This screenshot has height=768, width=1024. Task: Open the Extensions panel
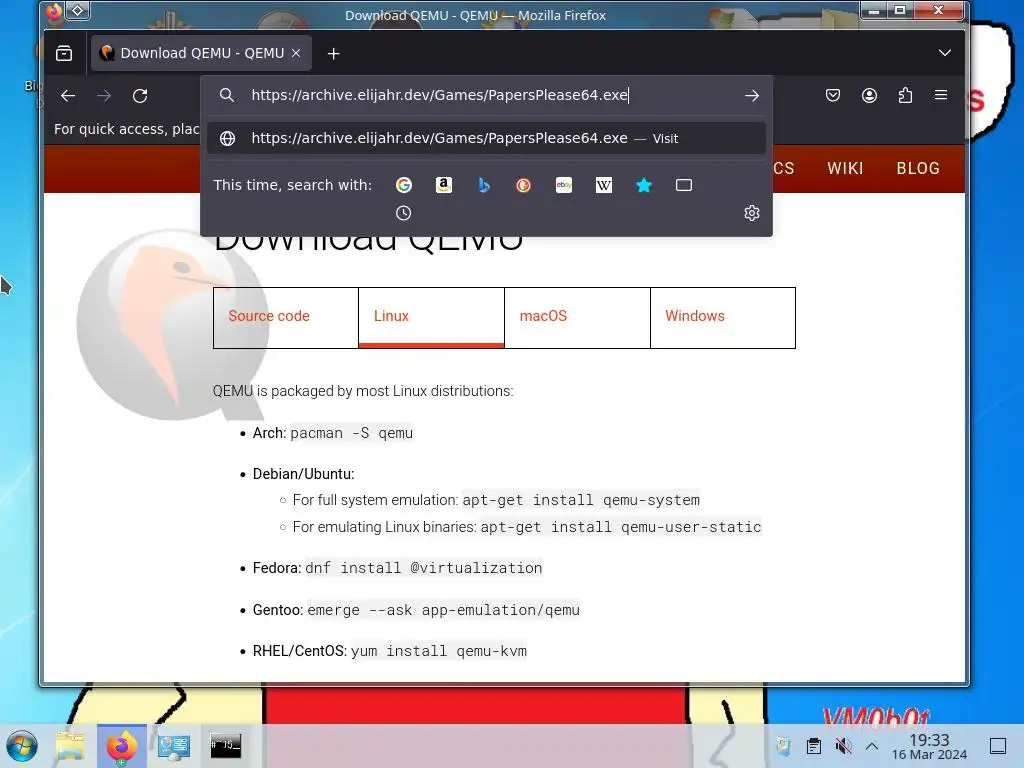(905, 95)
